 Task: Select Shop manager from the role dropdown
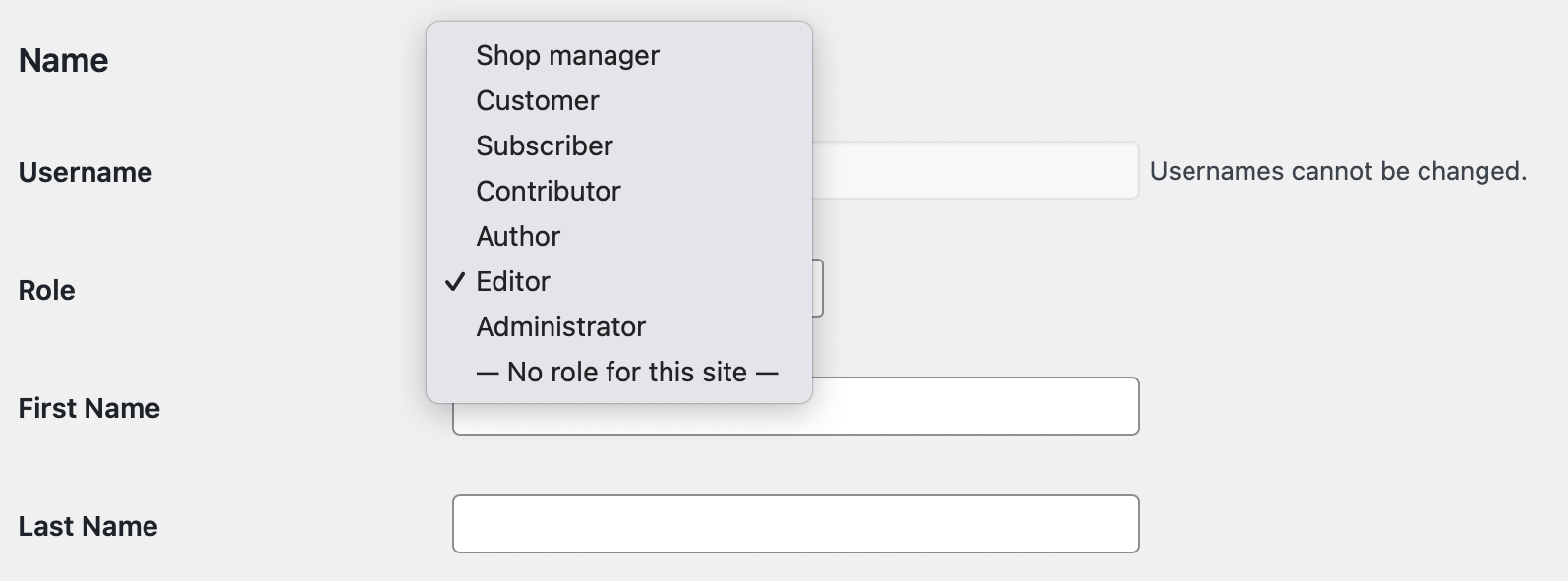pyautogui.click(x=567, y=56)
